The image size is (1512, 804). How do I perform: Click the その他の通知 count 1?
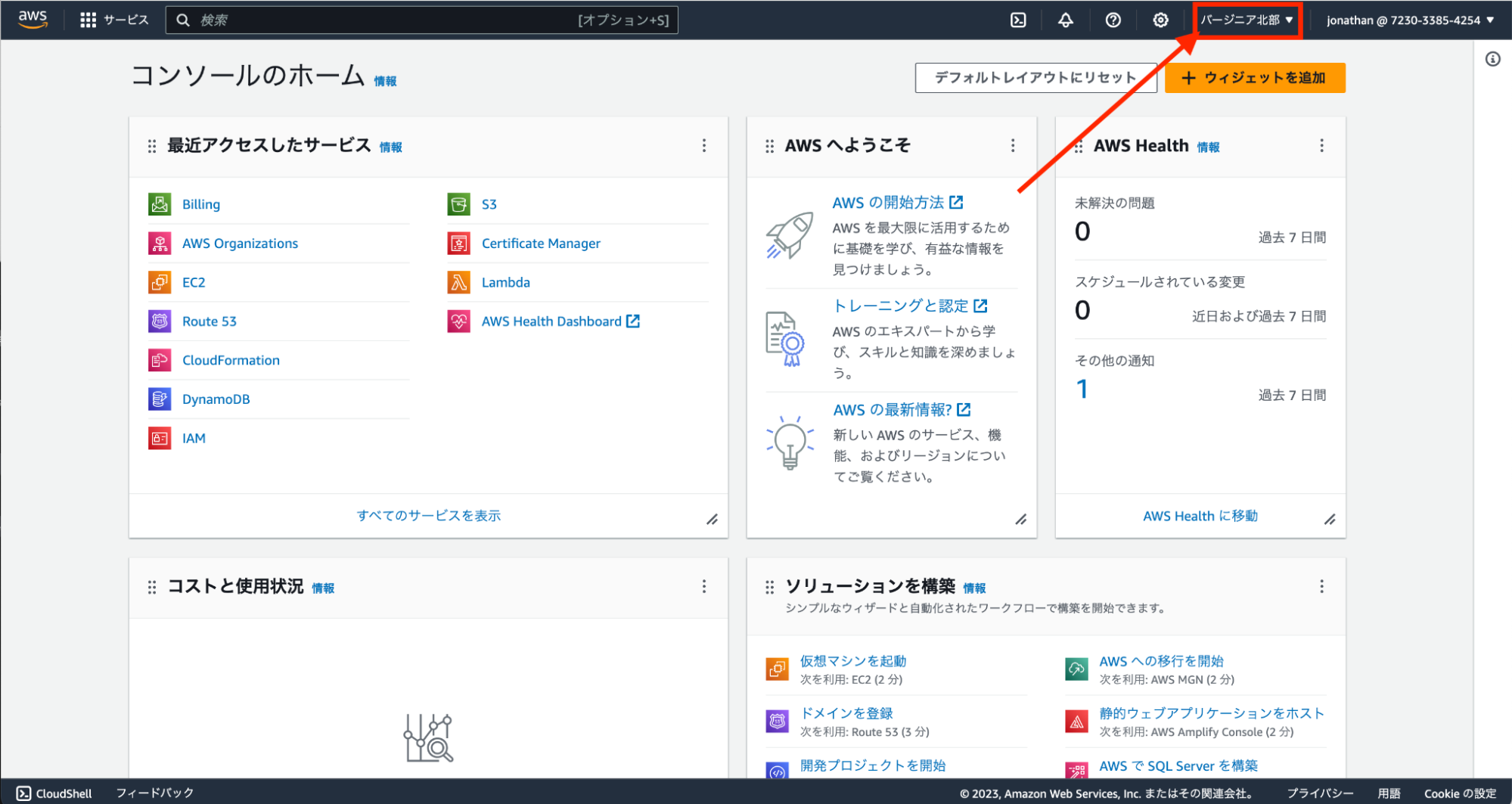pyautogui.click(x=1082, y=389)
